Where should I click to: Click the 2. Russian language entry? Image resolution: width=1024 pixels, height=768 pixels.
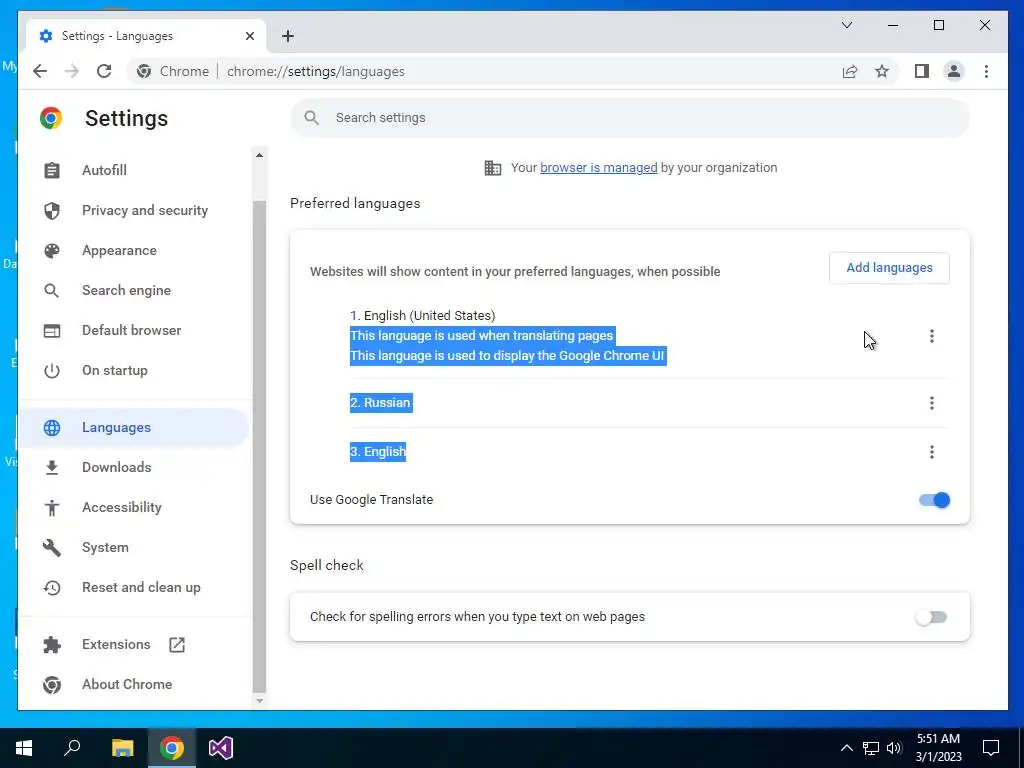[381, 403]
